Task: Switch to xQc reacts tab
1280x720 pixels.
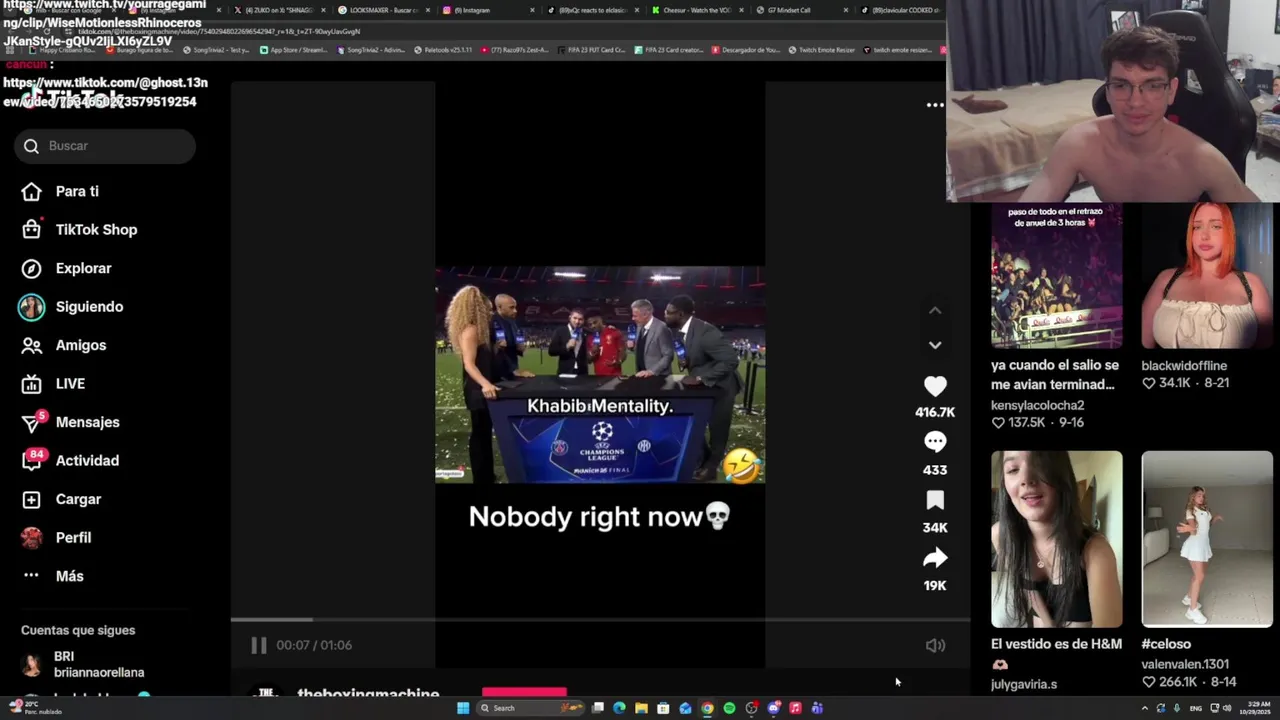Action: (593, 10)
